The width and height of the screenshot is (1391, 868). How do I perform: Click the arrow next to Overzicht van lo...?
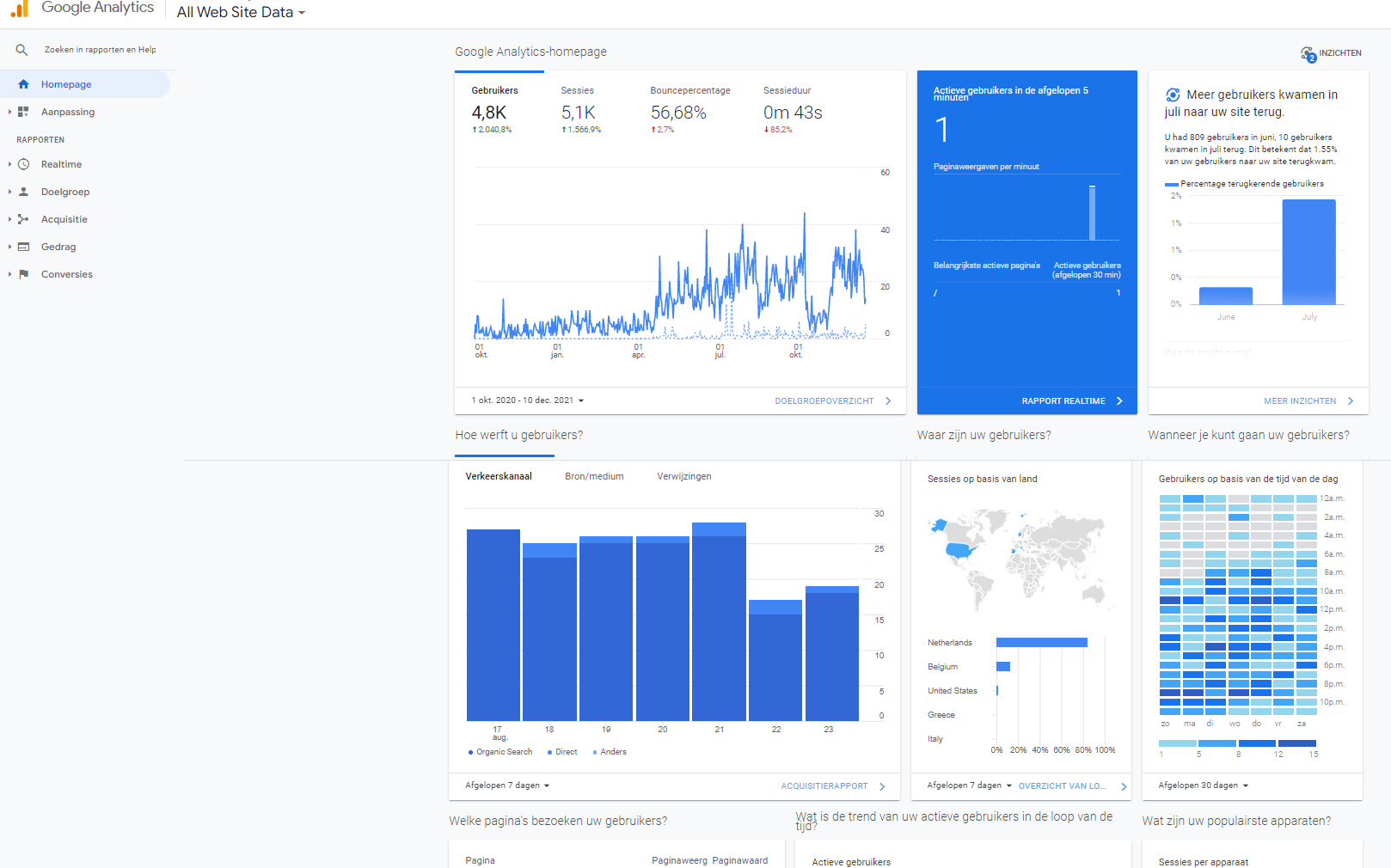pos(1124,786)
